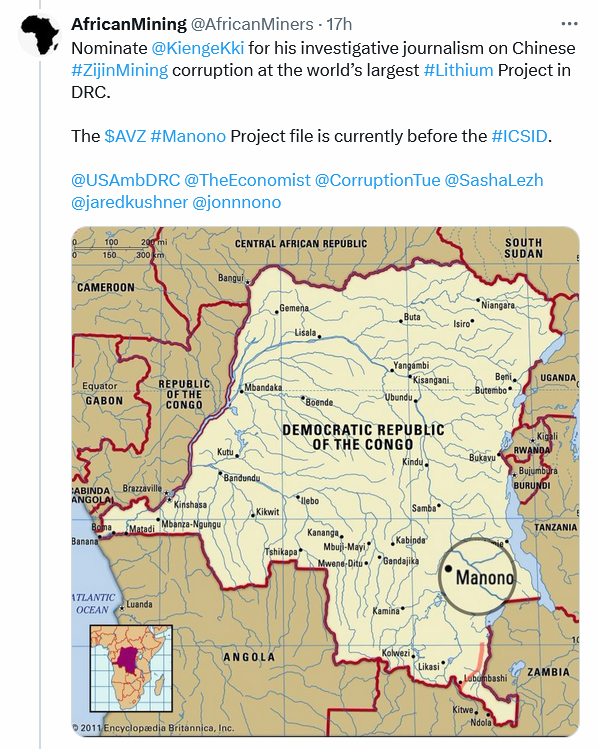Click the Africa inset locator map
This screenshot has width=598, height=749.
[x=131, y=669]
